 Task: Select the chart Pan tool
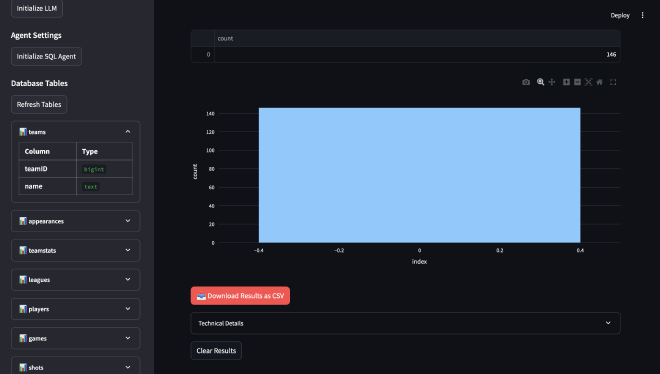(552, 82)
